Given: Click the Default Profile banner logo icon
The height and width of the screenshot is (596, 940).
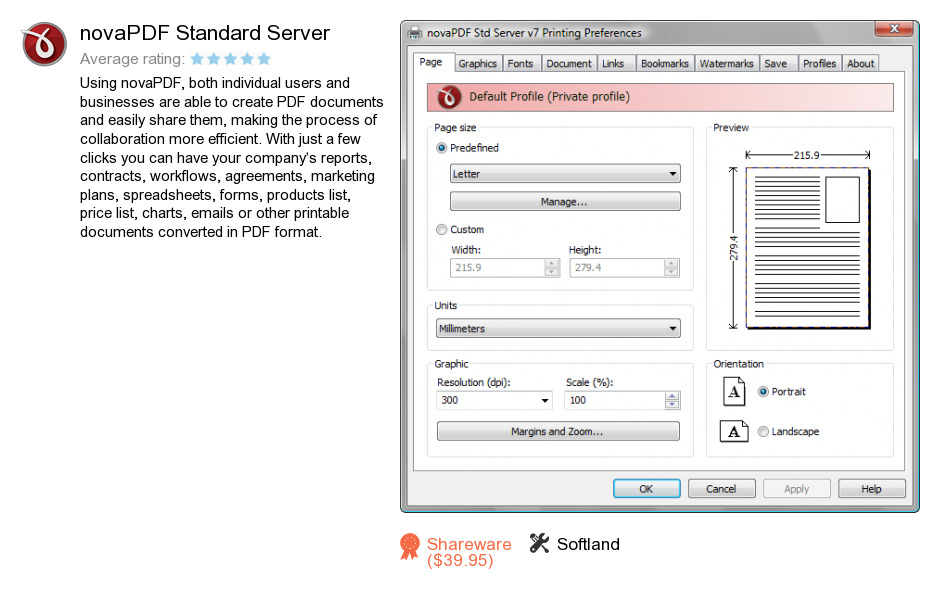Looking at the screenshot, I should (x=448, y=97).
